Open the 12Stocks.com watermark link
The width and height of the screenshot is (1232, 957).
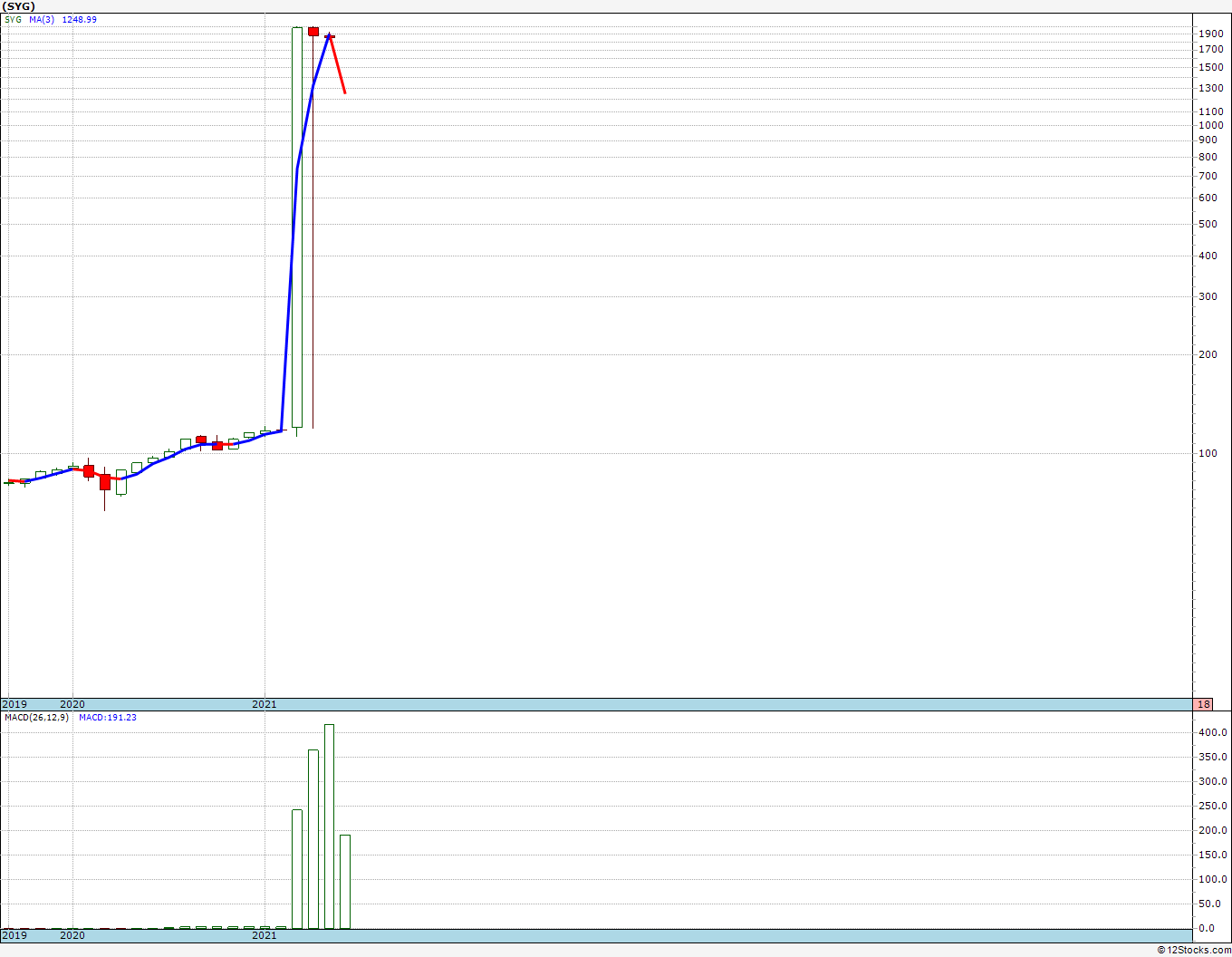pos(1194,950)
